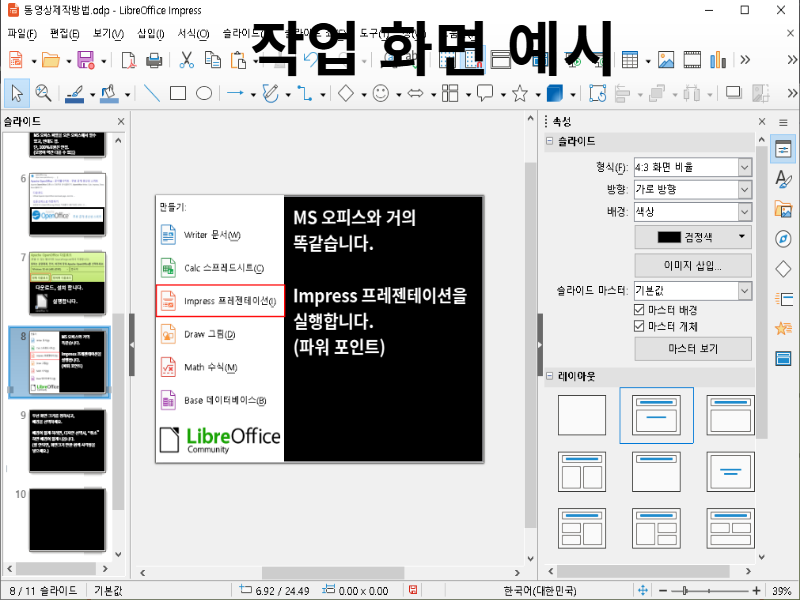Toggle the 마스터 배경 checkbox
The width and height of the screenshot is (800, 600).
(x=639, y=310)
